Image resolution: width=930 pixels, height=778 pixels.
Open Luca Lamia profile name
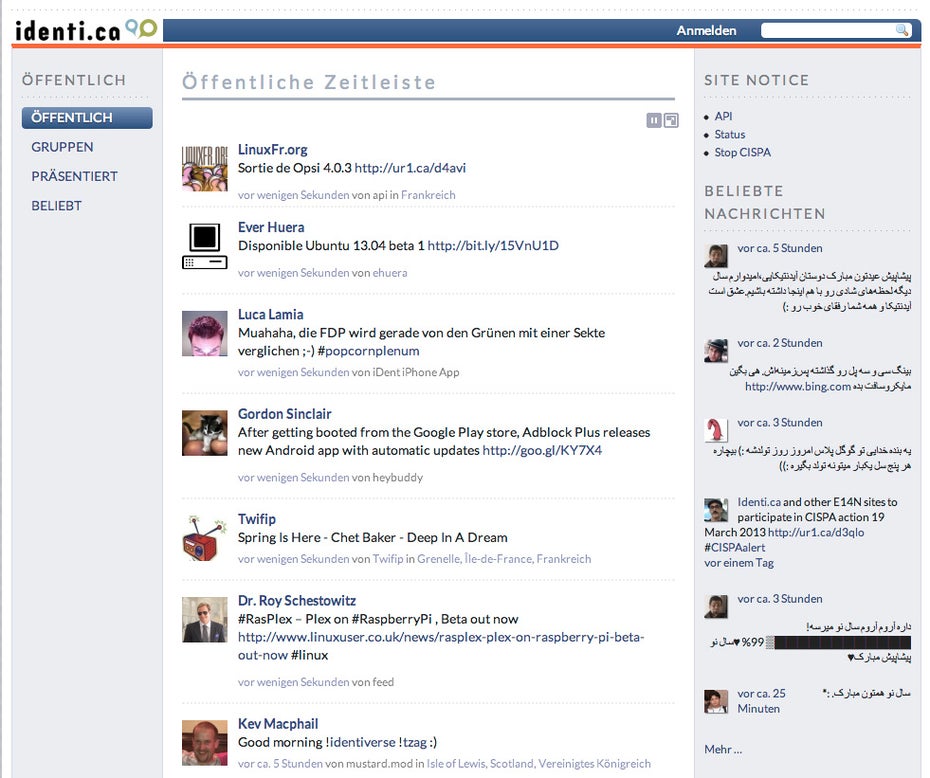click(270, 314)
